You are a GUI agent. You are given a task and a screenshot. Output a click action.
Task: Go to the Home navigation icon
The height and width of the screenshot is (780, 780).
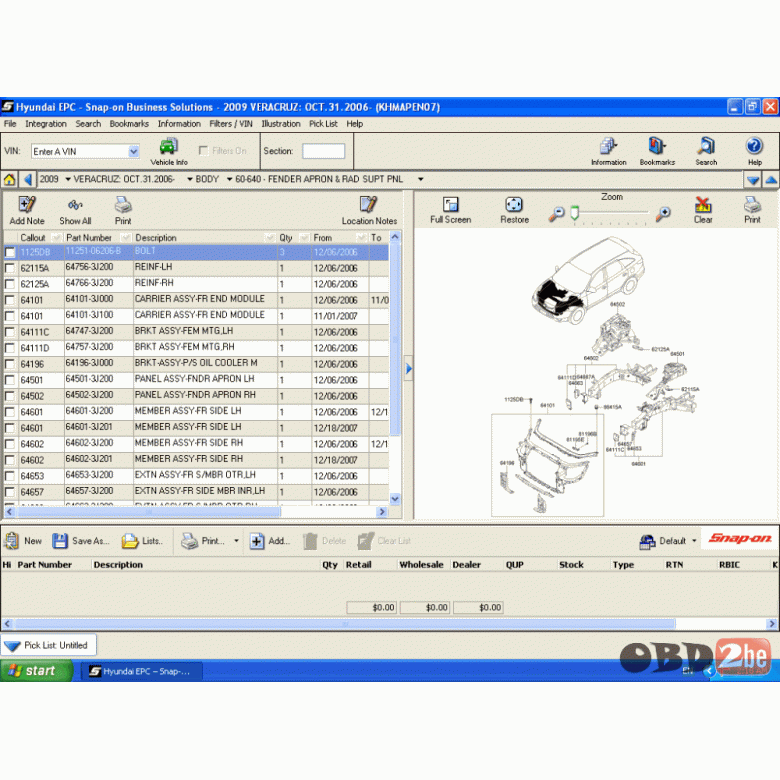9,180
